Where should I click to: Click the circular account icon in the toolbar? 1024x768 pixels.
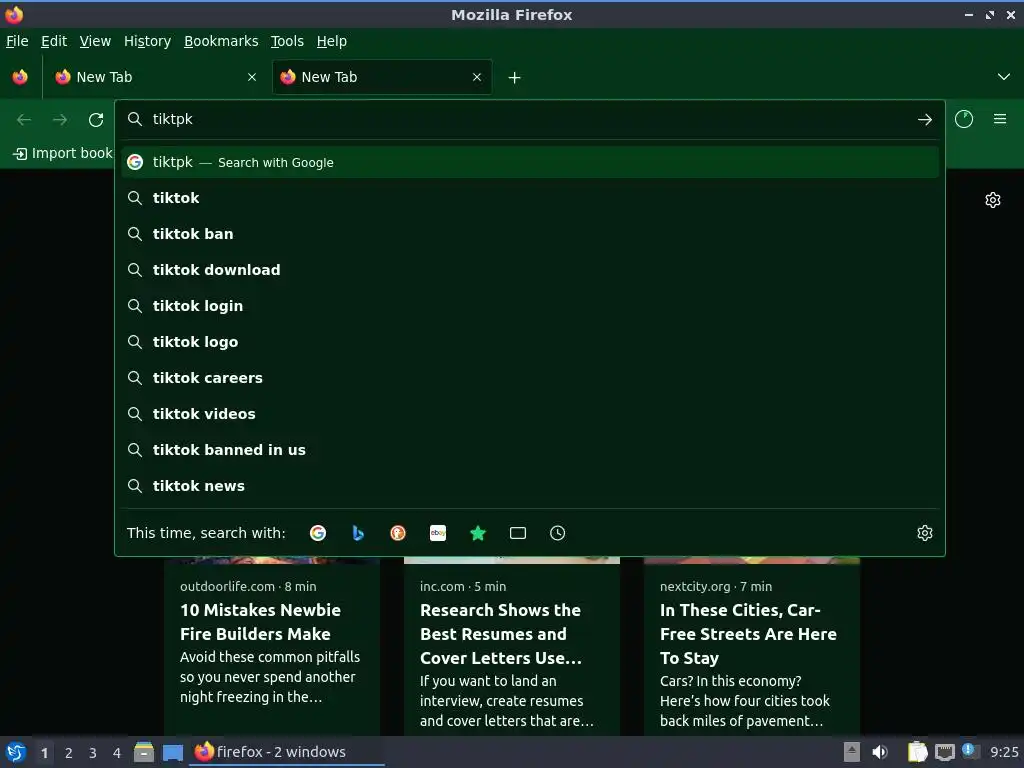tap(963, 119)
